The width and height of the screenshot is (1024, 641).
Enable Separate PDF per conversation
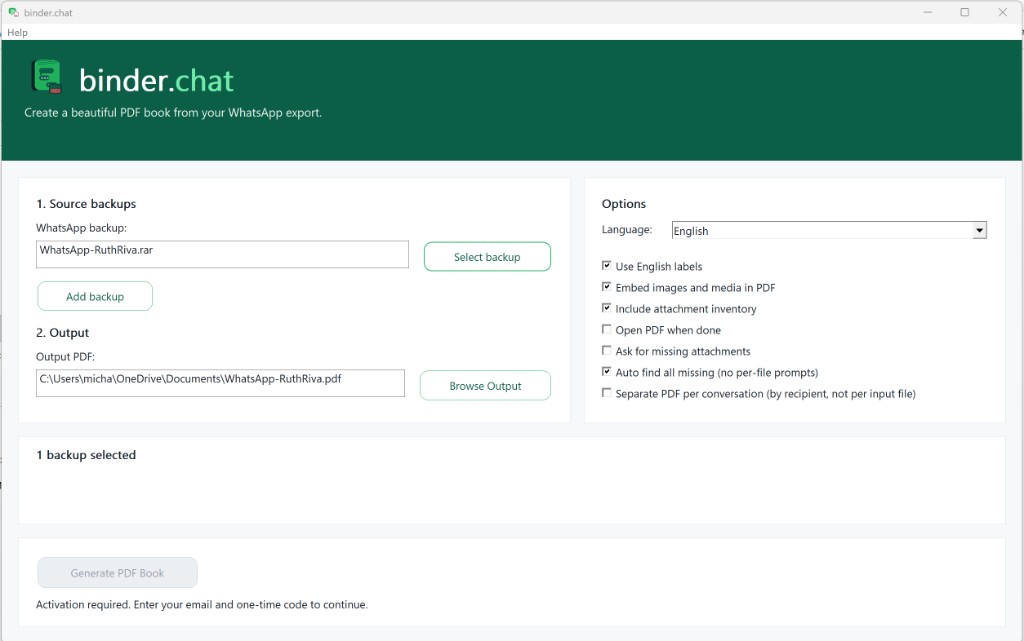[x=607, y=393]
